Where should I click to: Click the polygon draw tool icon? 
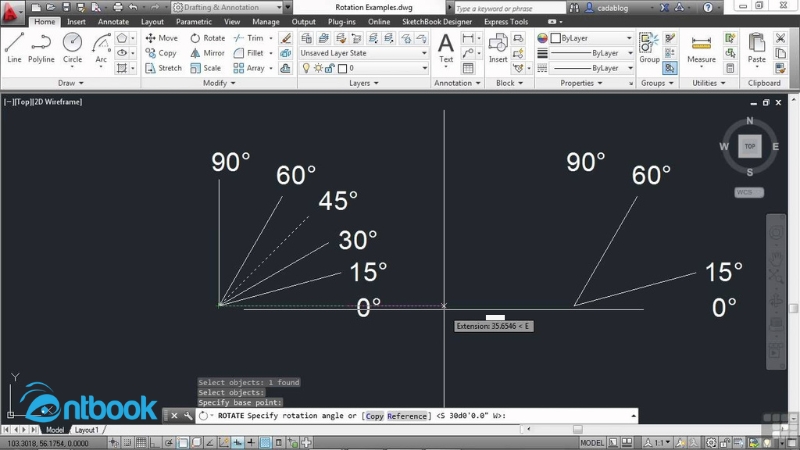tap(121, 38)
